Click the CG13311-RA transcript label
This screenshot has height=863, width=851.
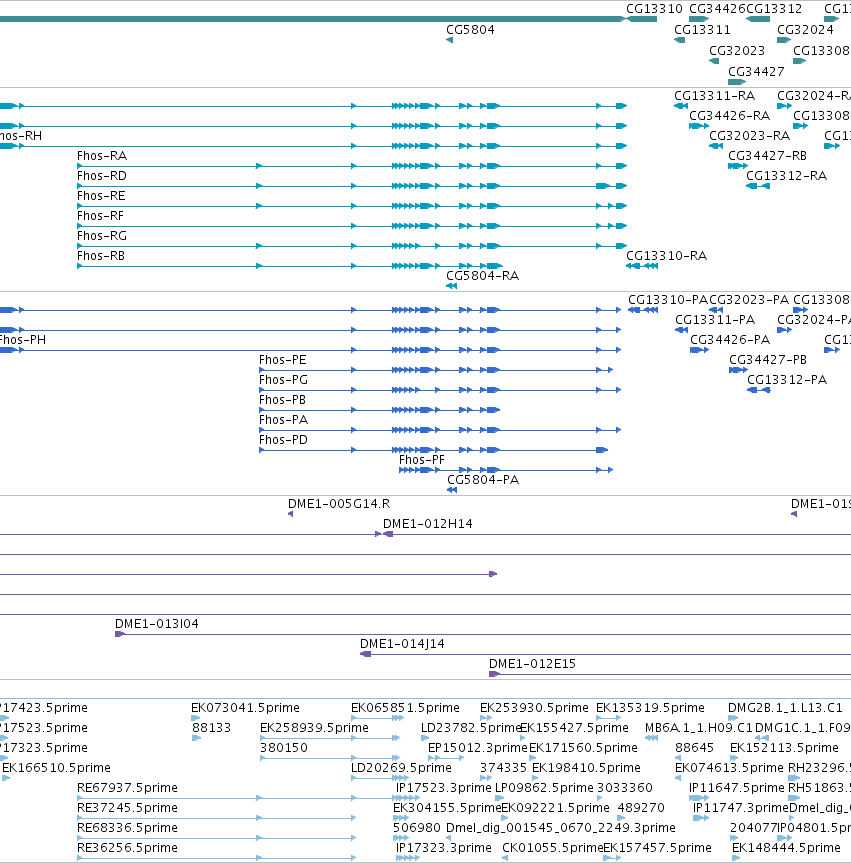click(x=714, y=96)
